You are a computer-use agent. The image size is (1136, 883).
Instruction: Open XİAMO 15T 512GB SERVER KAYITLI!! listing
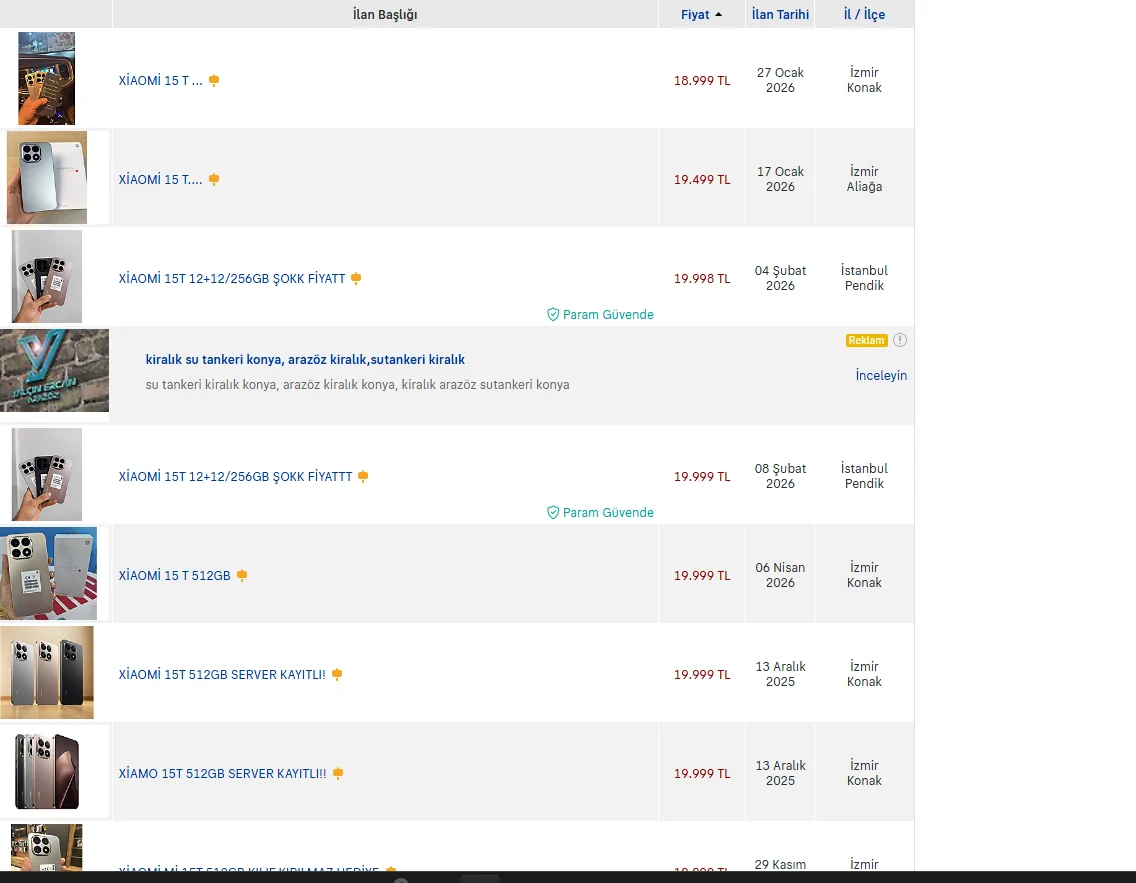[x=222, y=774]
